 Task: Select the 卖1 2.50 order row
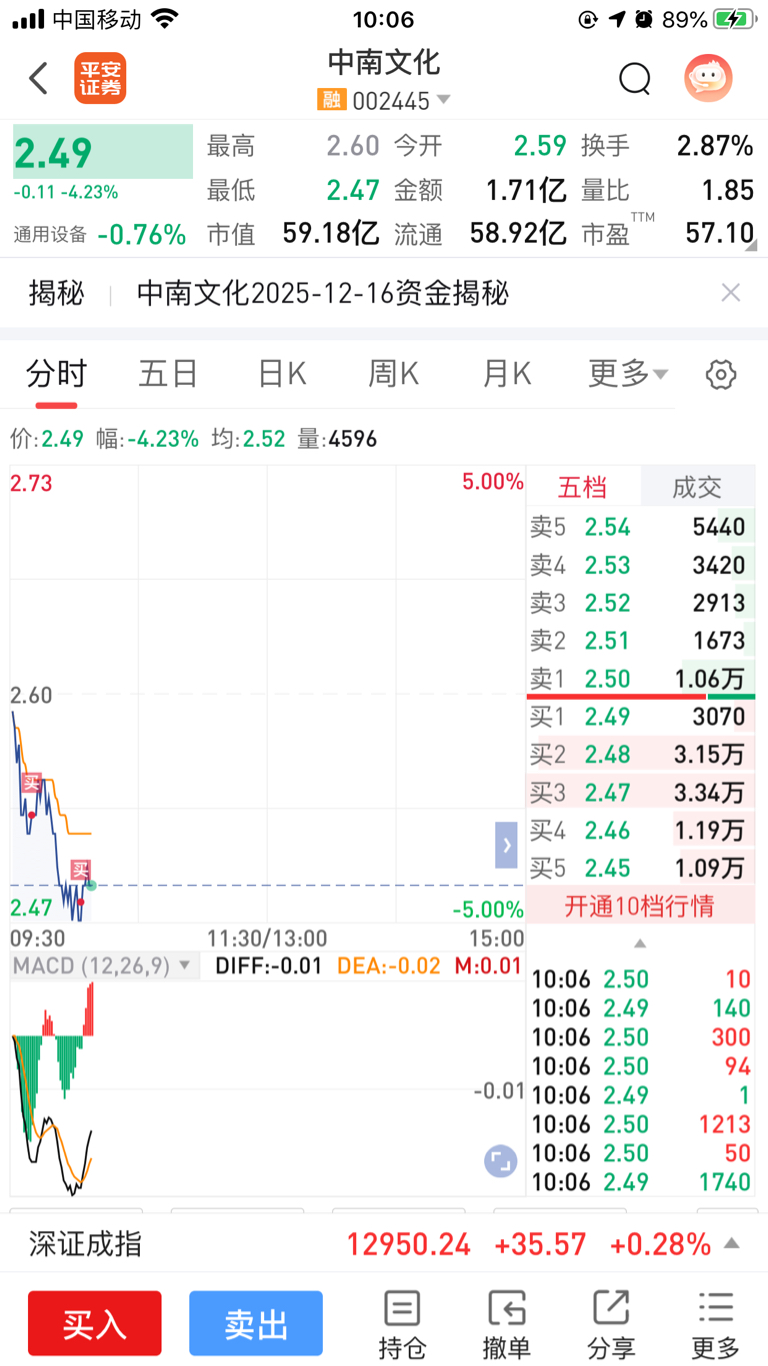pos(641,679)
